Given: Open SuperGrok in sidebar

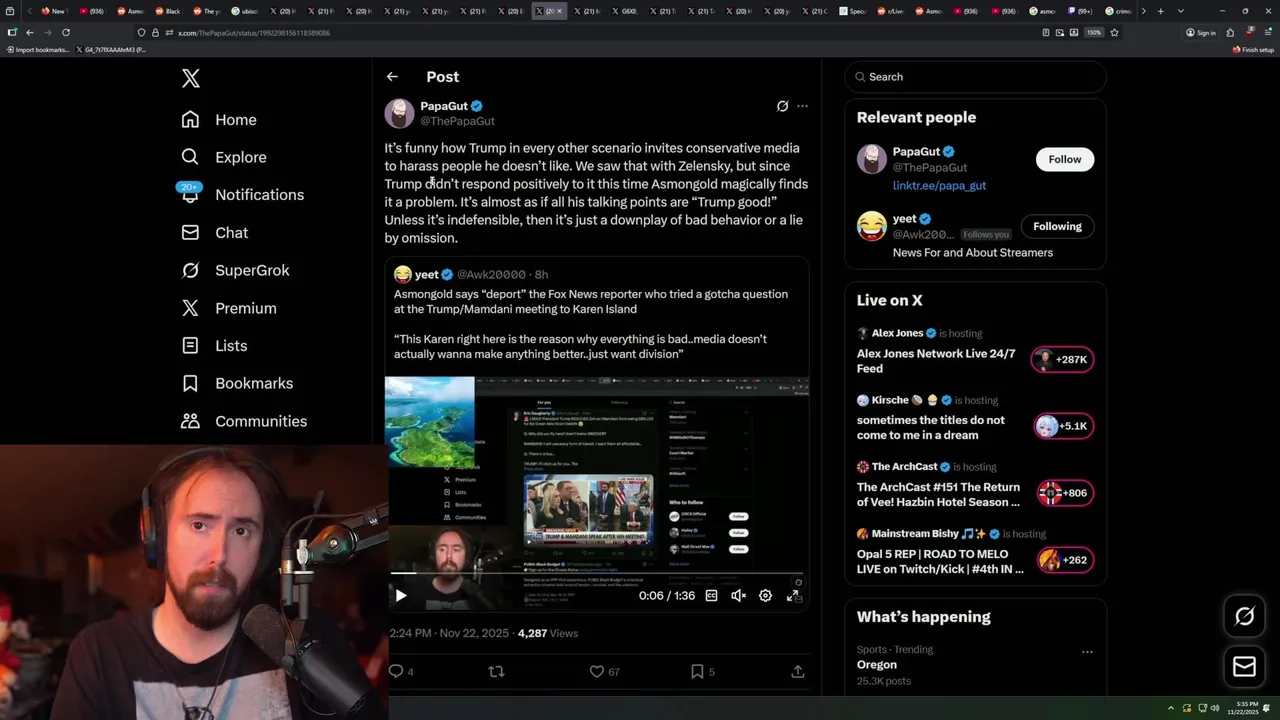Looking at the screenshot, I should [x=235, y=270].
